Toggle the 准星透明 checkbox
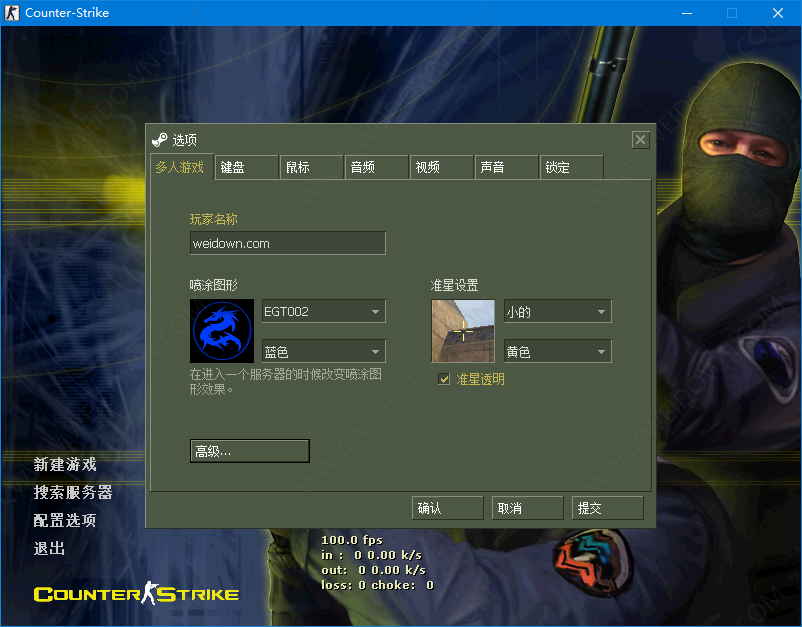 pyautogui.click(x=445, y=379)
